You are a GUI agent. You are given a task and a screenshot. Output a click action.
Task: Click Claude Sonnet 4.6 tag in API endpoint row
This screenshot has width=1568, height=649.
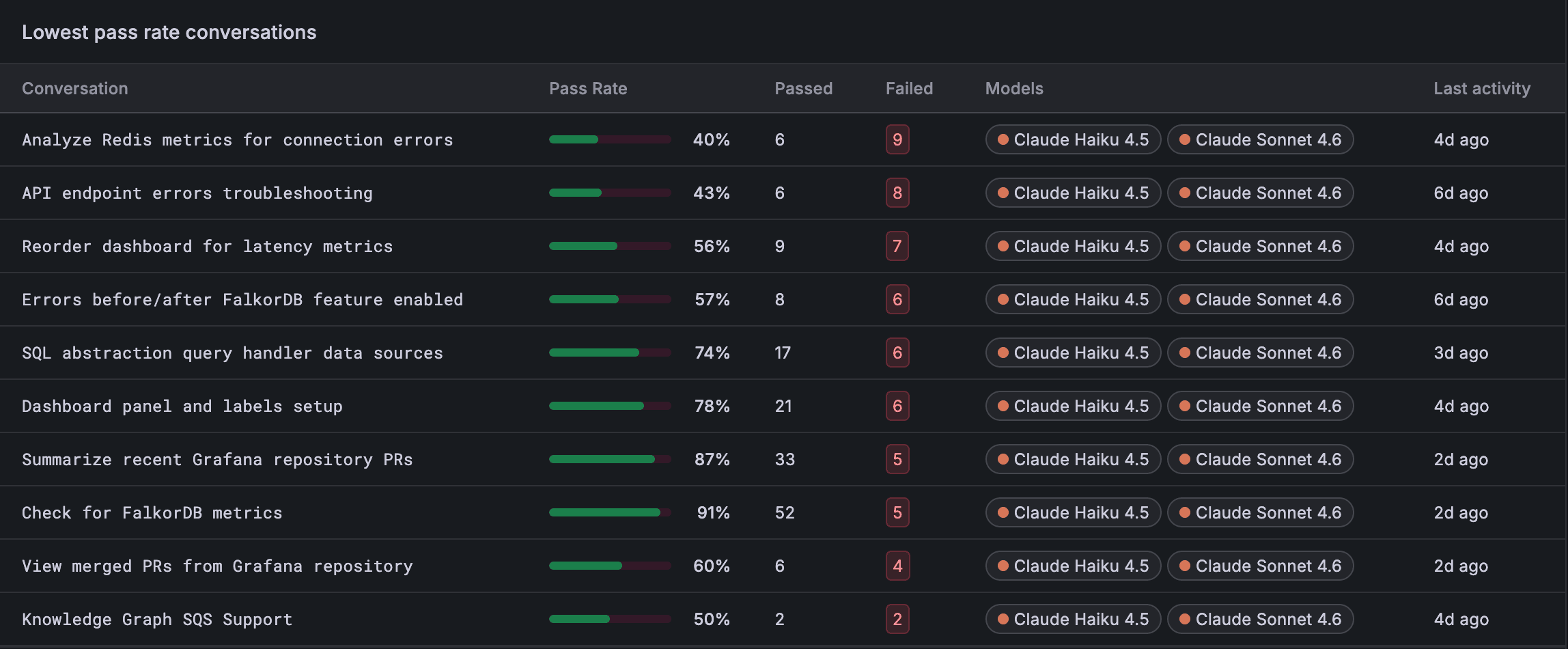(1260, 193)
